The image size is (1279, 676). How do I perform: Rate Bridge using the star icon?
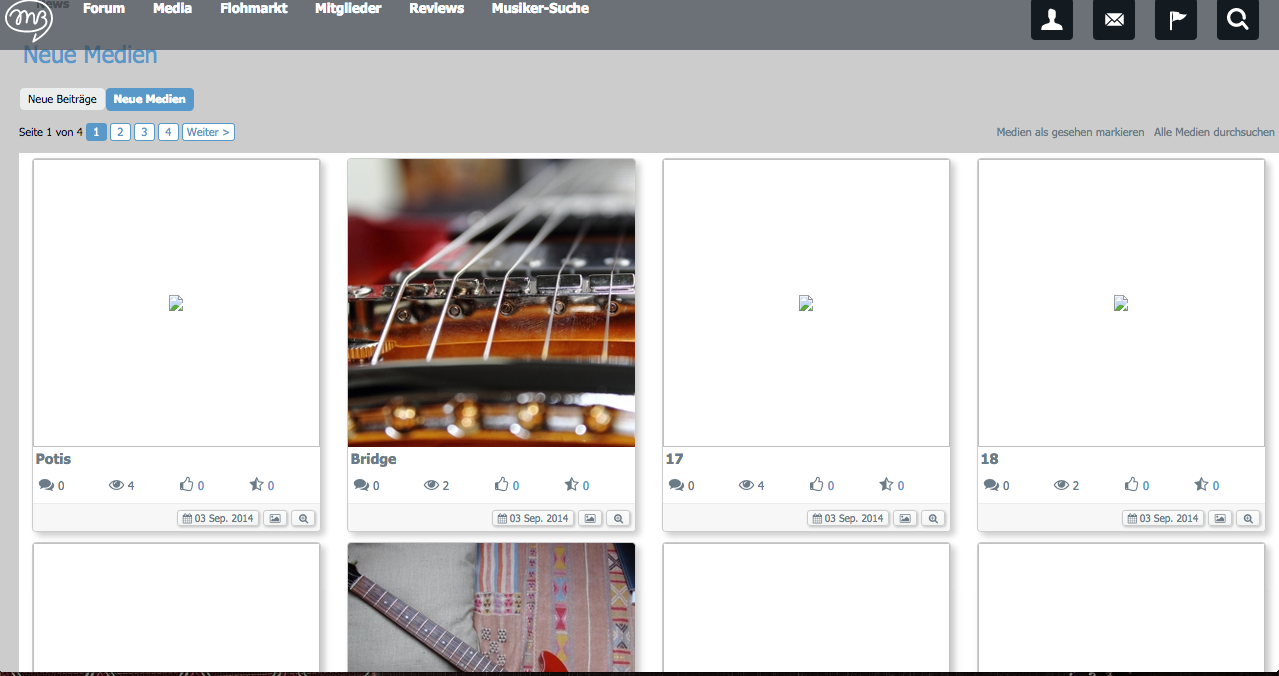(x=572, y=485)
